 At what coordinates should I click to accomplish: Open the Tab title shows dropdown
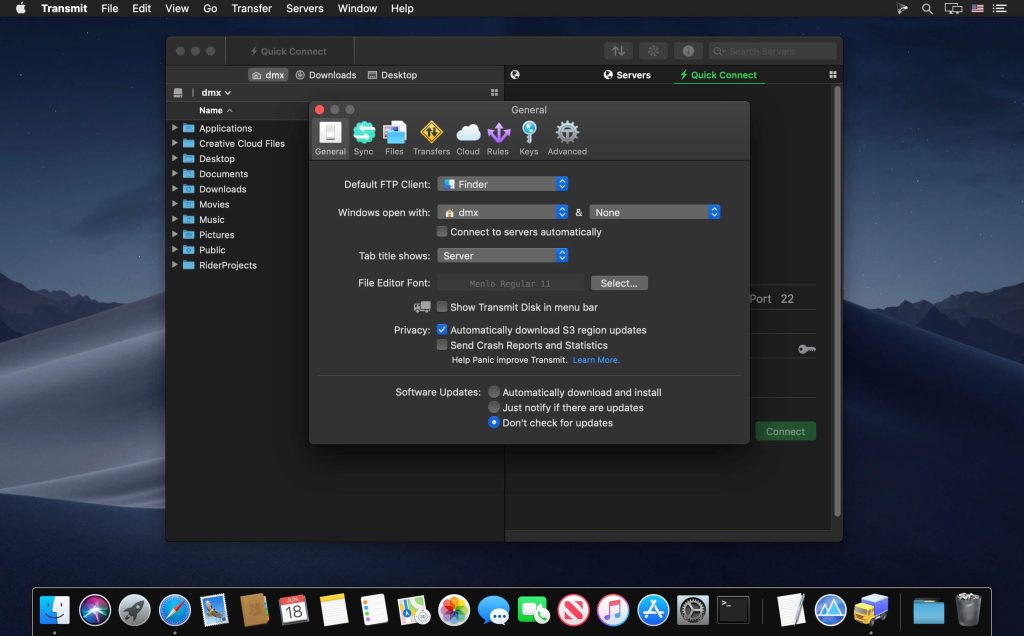point(503,255)
